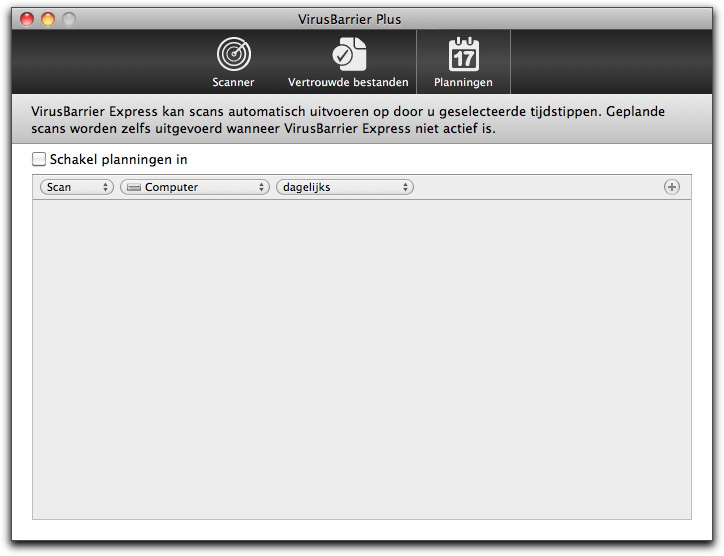Close the VirusBarrier Plus window
The width and height of the screenshot is (724, 556).
coord(27,19)
